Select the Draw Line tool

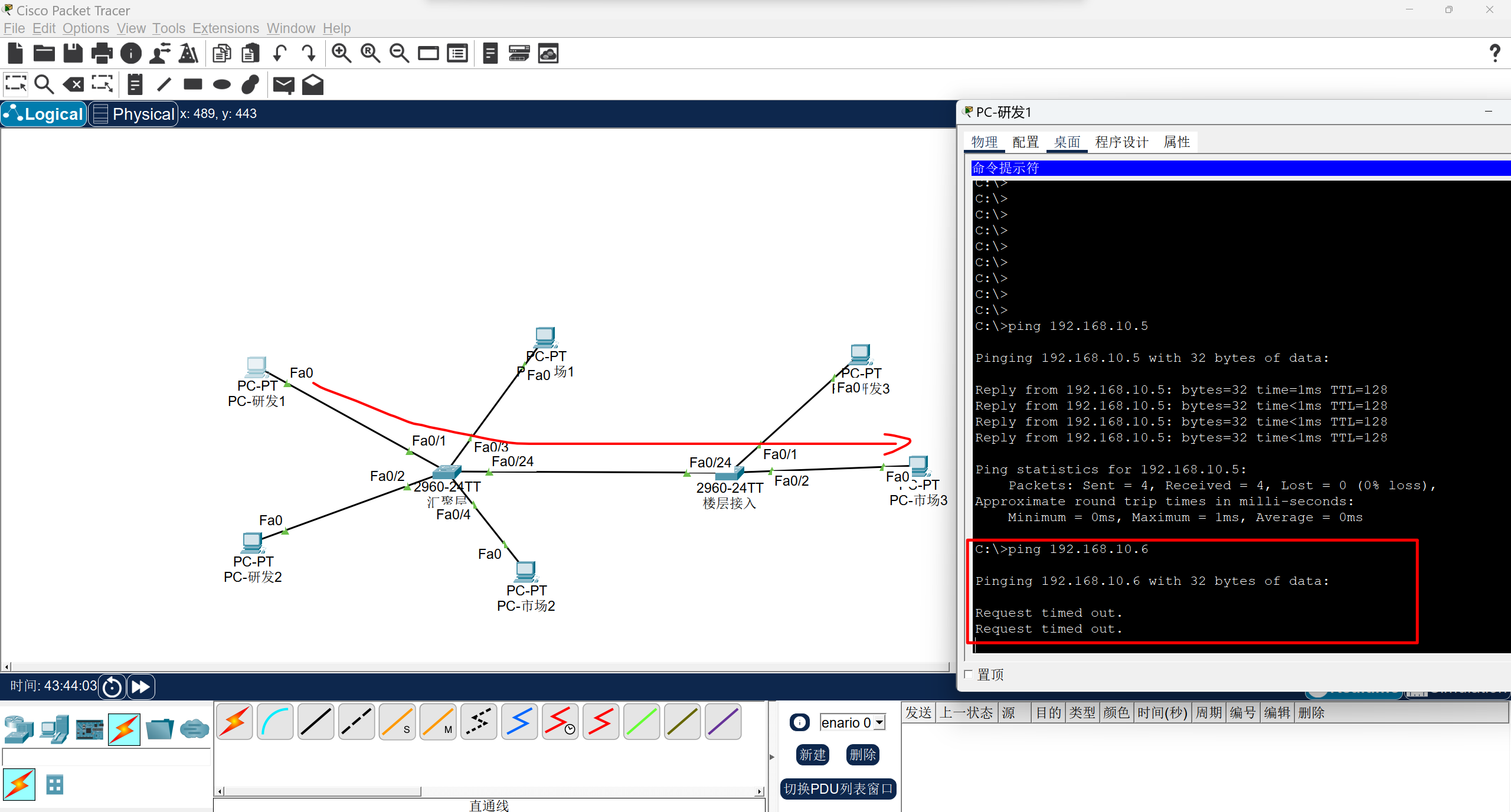(x=164, y=84)
